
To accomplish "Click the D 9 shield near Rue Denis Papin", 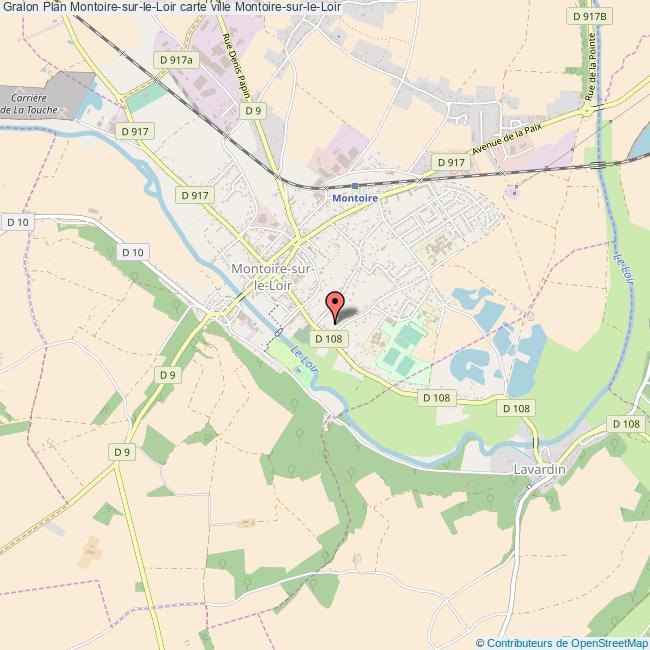I will [253, 111].
